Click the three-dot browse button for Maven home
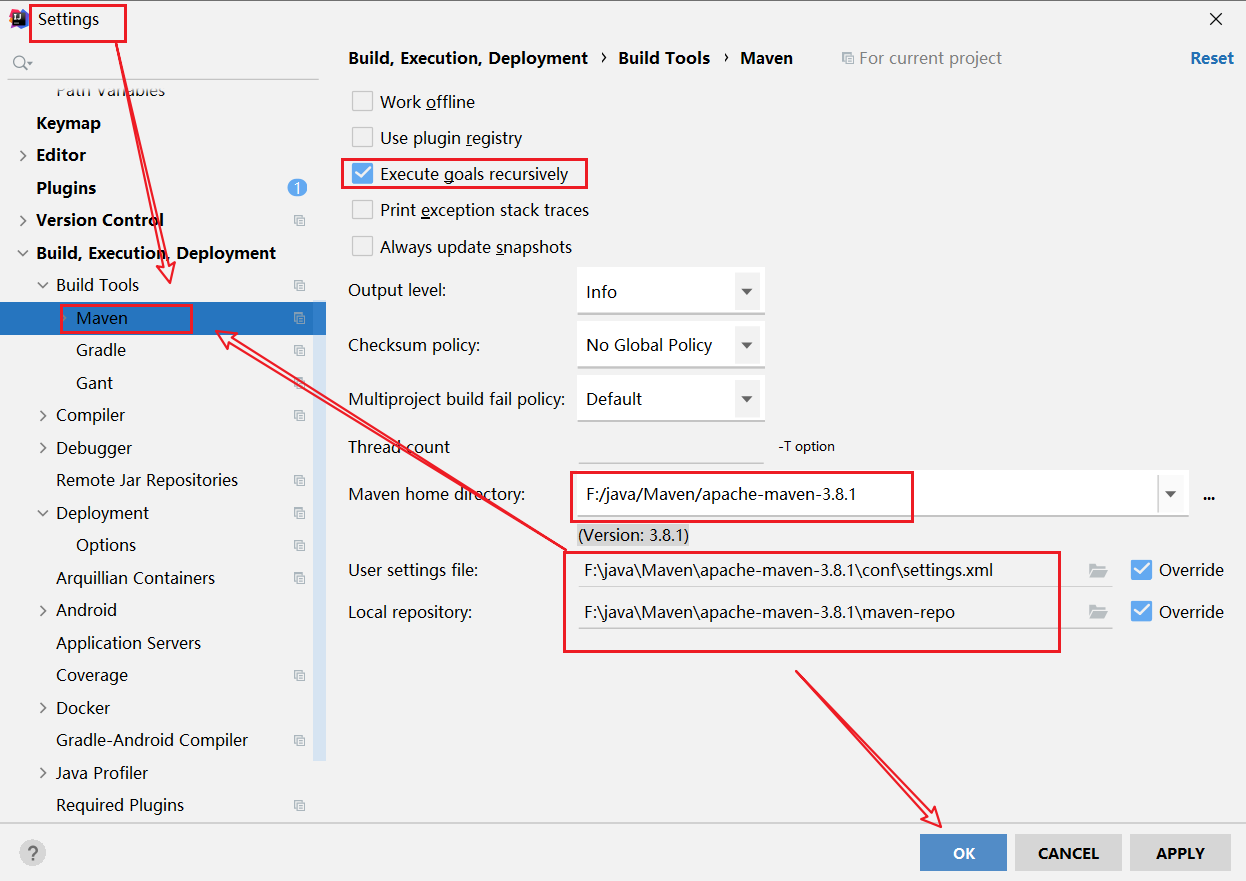1246x881 pixels. click(x=1209, y=495)
